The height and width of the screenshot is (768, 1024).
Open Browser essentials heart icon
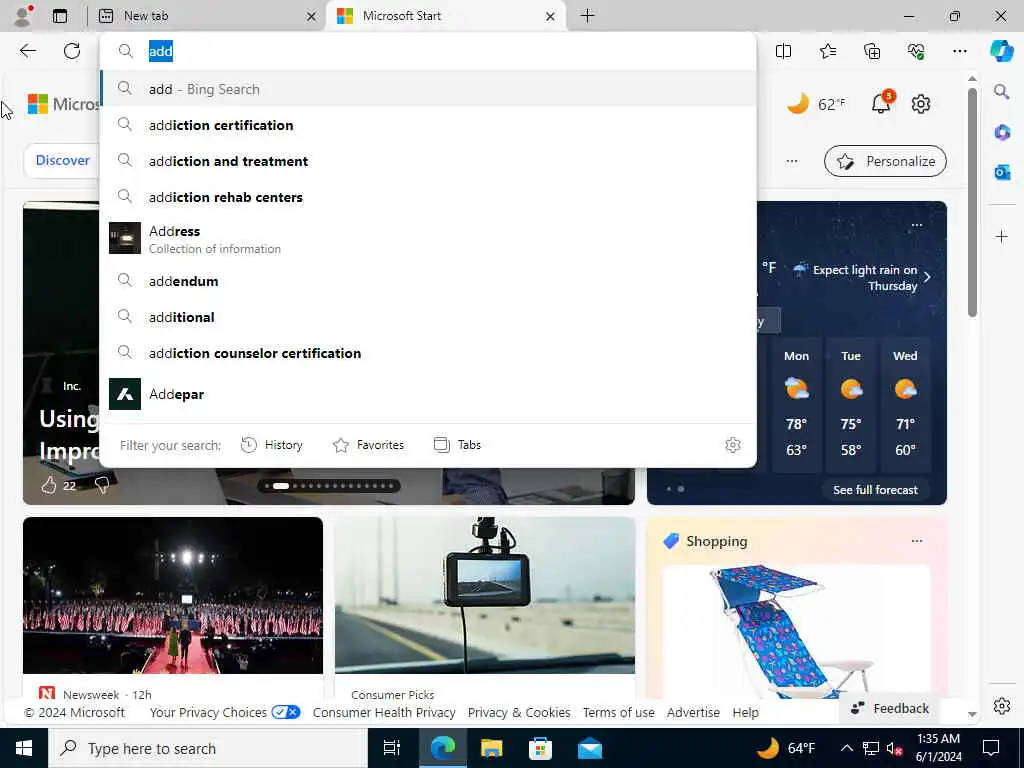[916, 51]
